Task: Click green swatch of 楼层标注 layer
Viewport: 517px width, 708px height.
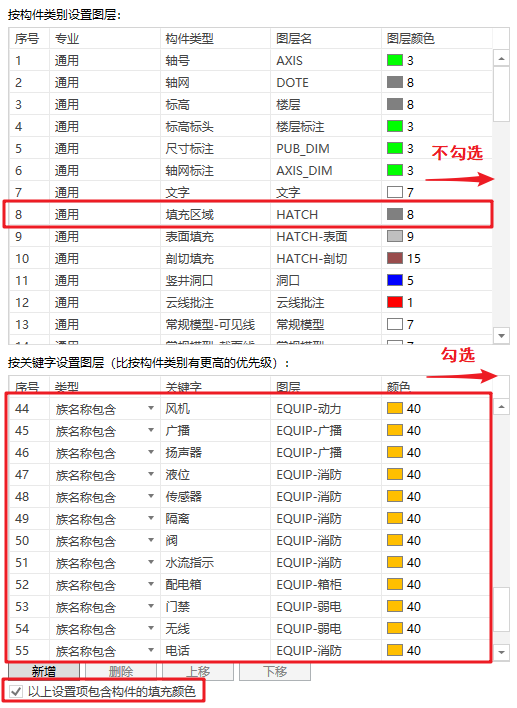Action: pyautogui.click(x=395, y=126)
